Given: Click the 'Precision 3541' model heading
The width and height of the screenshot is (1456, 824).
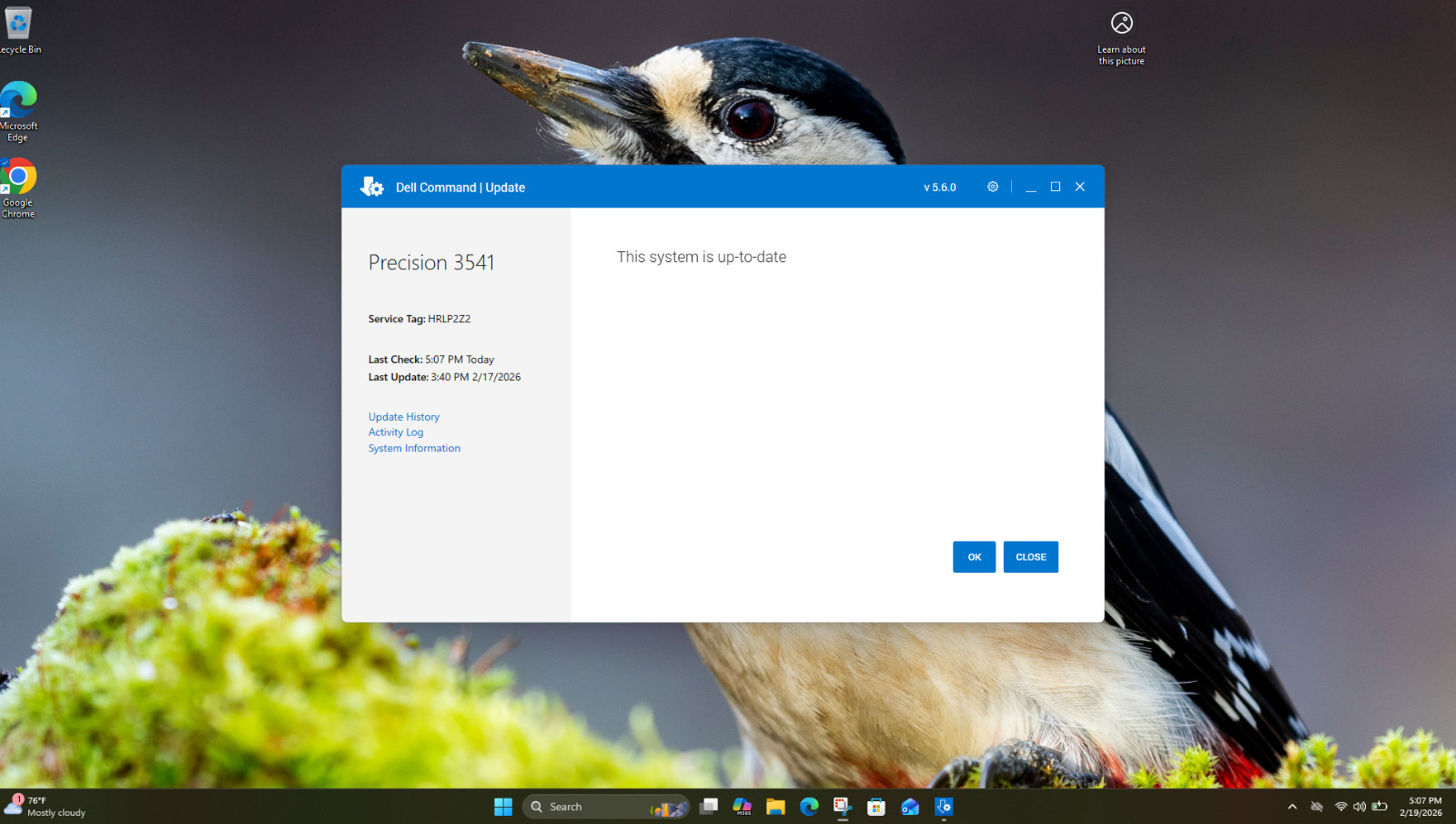Looking at the screenshot, I should (431, 262).
